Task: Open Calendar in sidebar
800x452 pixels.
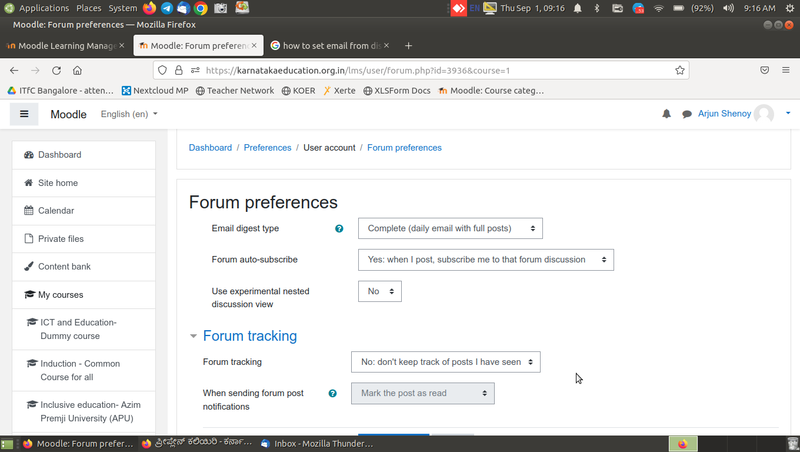Action: pos(84,211)
